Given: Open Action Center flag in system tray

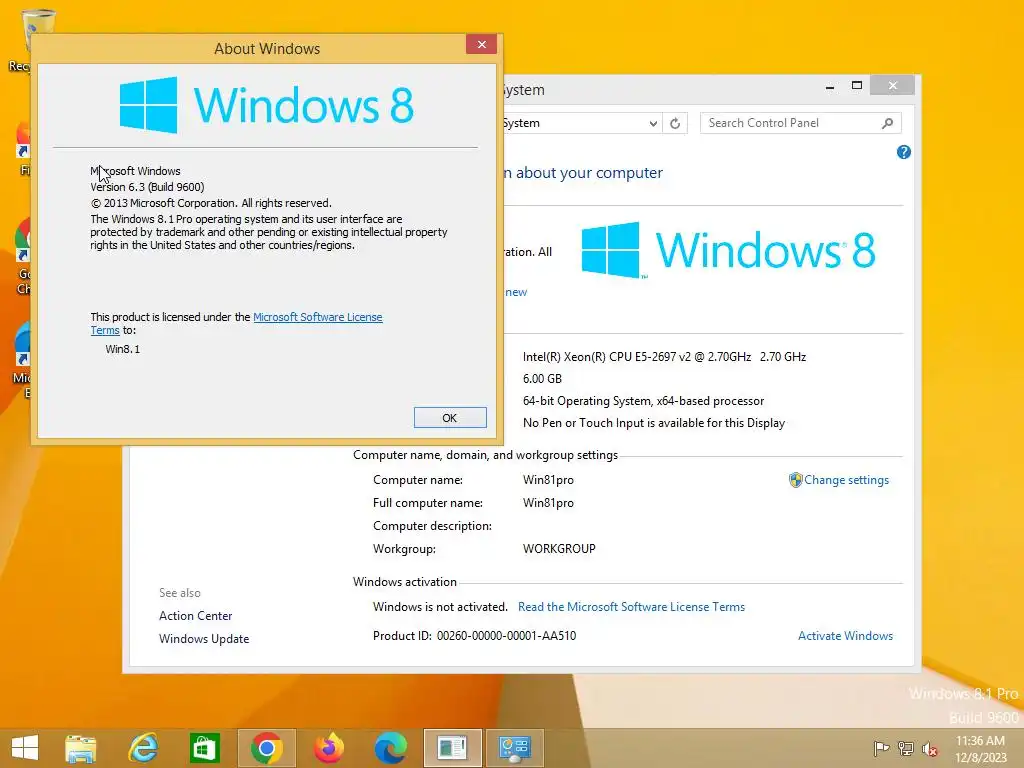Looking at the screenshot, I should 881,748.
